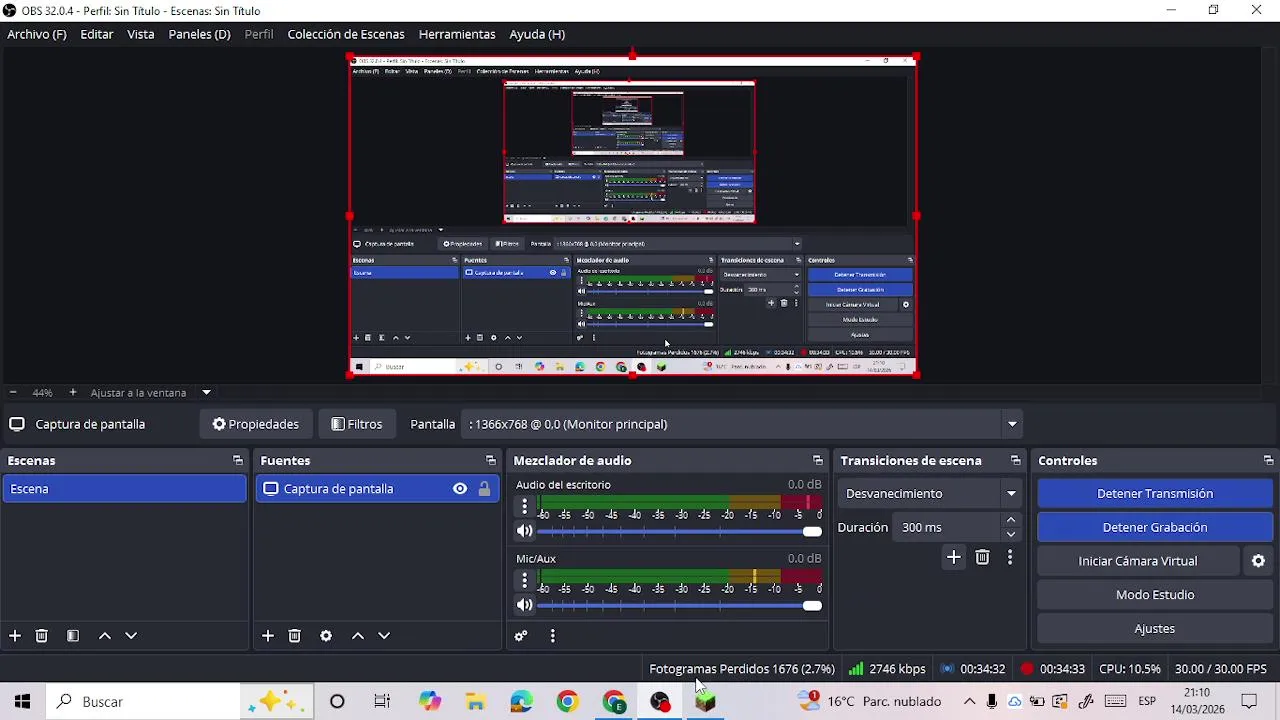Undock the Escenas panel
This screenshot has width=1280, height=720.
pos(238,461)
